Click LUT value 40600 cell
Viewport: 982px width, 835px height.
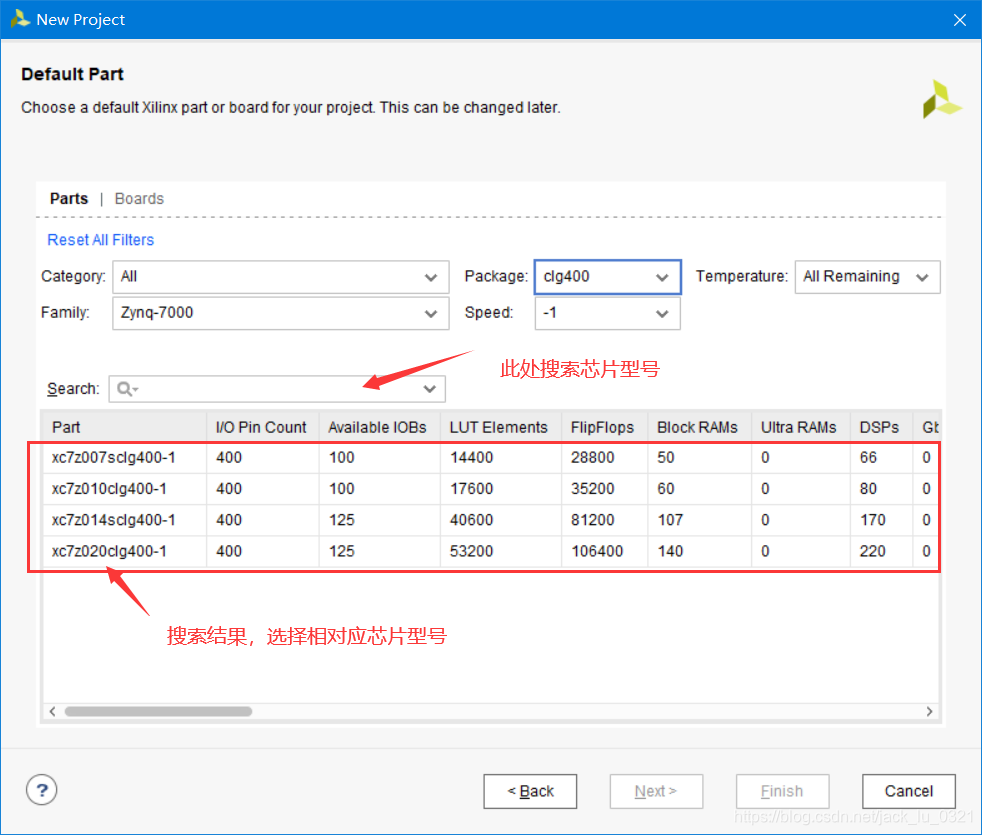click(x=500, y=520)
